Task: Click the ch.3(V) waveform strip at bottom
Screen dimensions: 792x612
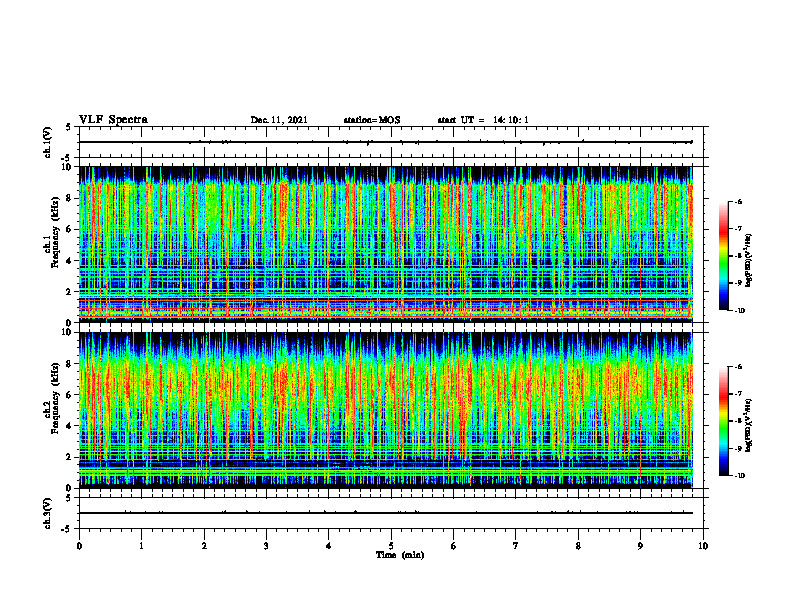Action: pyautogui.click(x=391, y=513)
